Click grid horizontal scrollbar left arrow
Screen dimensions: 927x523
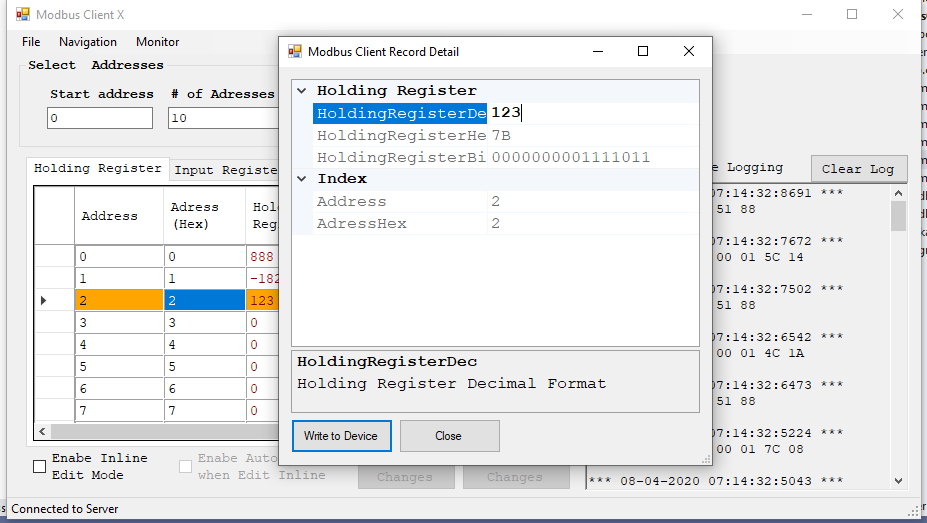tap(42, 431)
